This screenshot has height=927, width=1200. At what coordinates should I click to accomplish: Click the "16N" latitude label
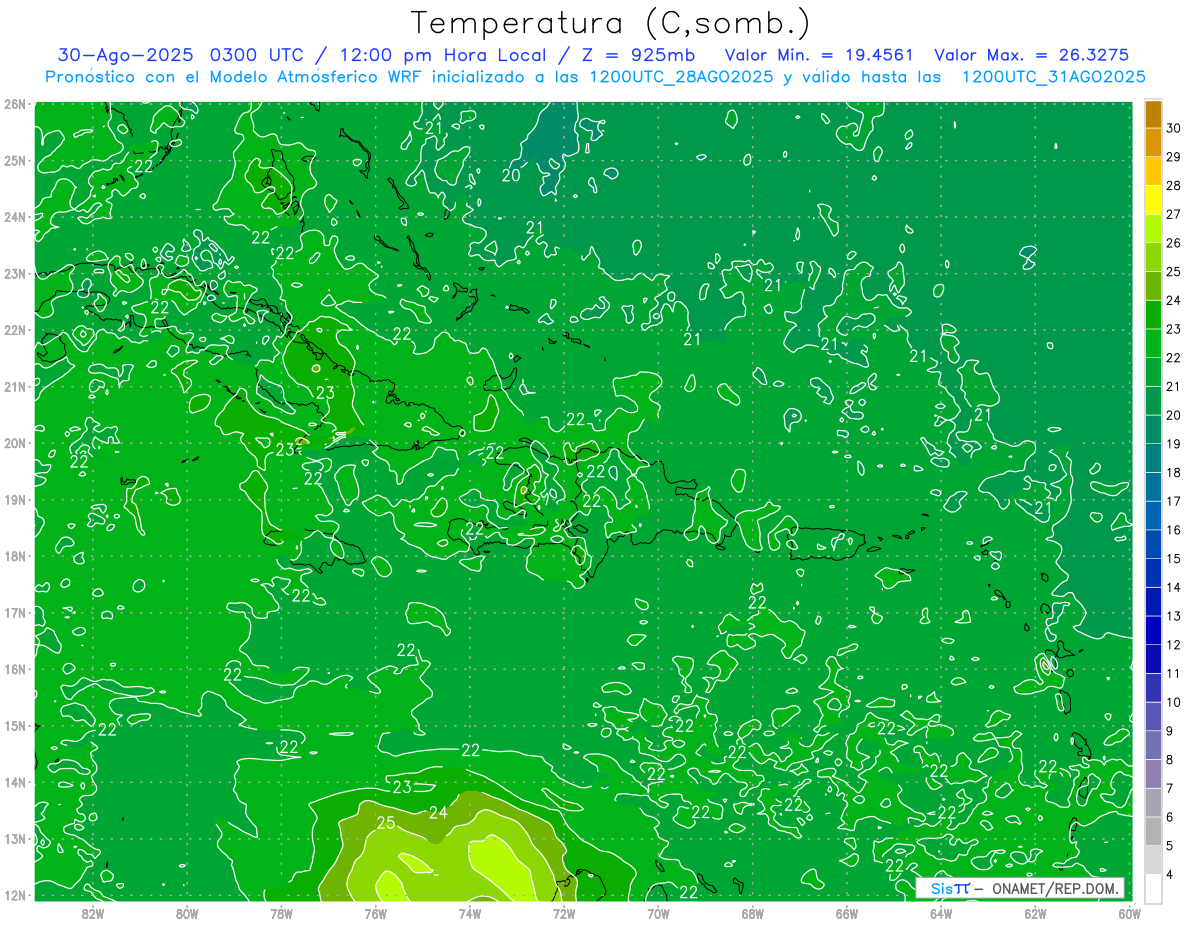[x=15, y=669]
